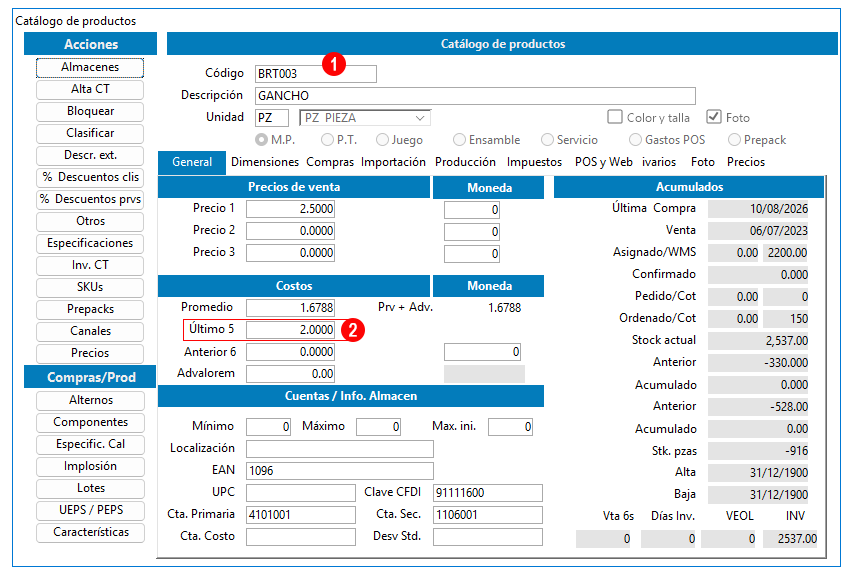
Task: Expand the PZ PIEZA unit dropdown
Action: pyautogui.click(x=419, y=118)
